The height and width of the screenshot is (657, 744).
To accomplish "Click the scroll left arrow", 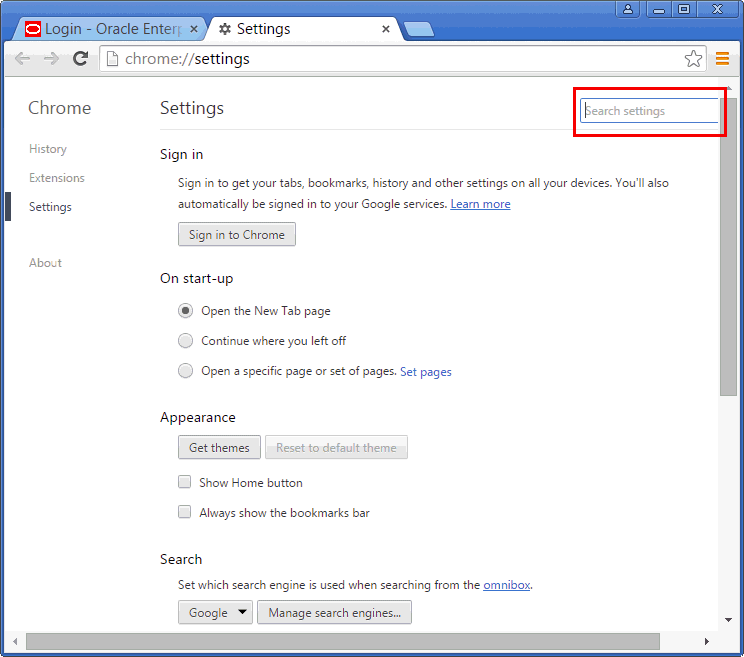I will [x=15, y=641].
